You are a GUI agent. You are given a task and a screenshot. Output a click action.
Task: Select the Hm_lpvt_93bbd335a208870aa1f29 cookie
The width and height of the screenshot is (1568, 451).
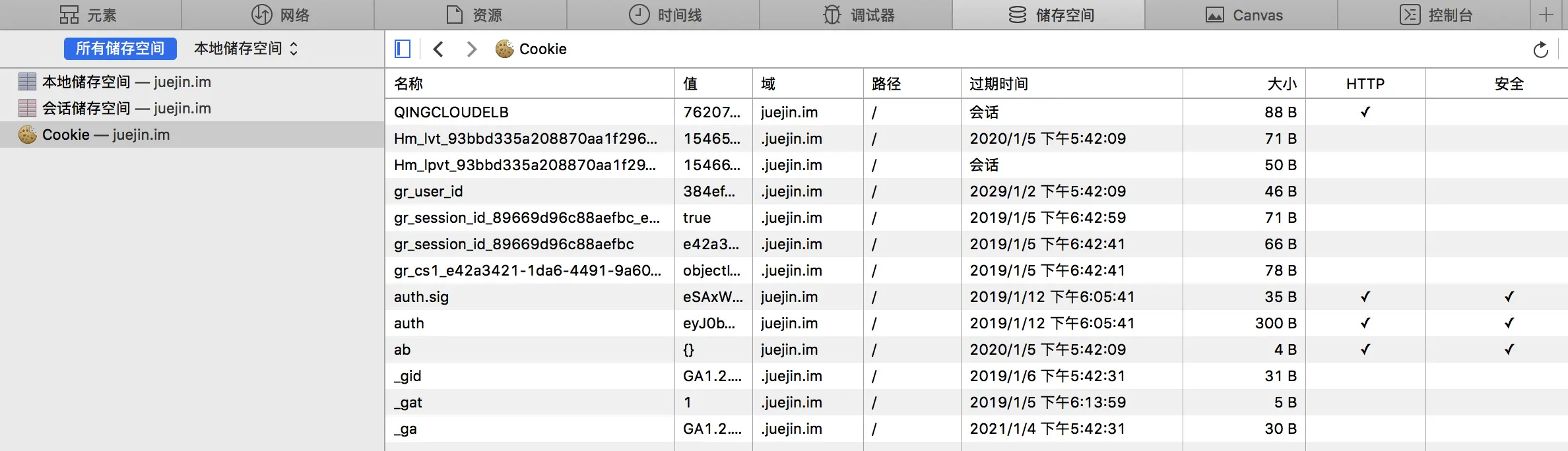pos(525,165)
